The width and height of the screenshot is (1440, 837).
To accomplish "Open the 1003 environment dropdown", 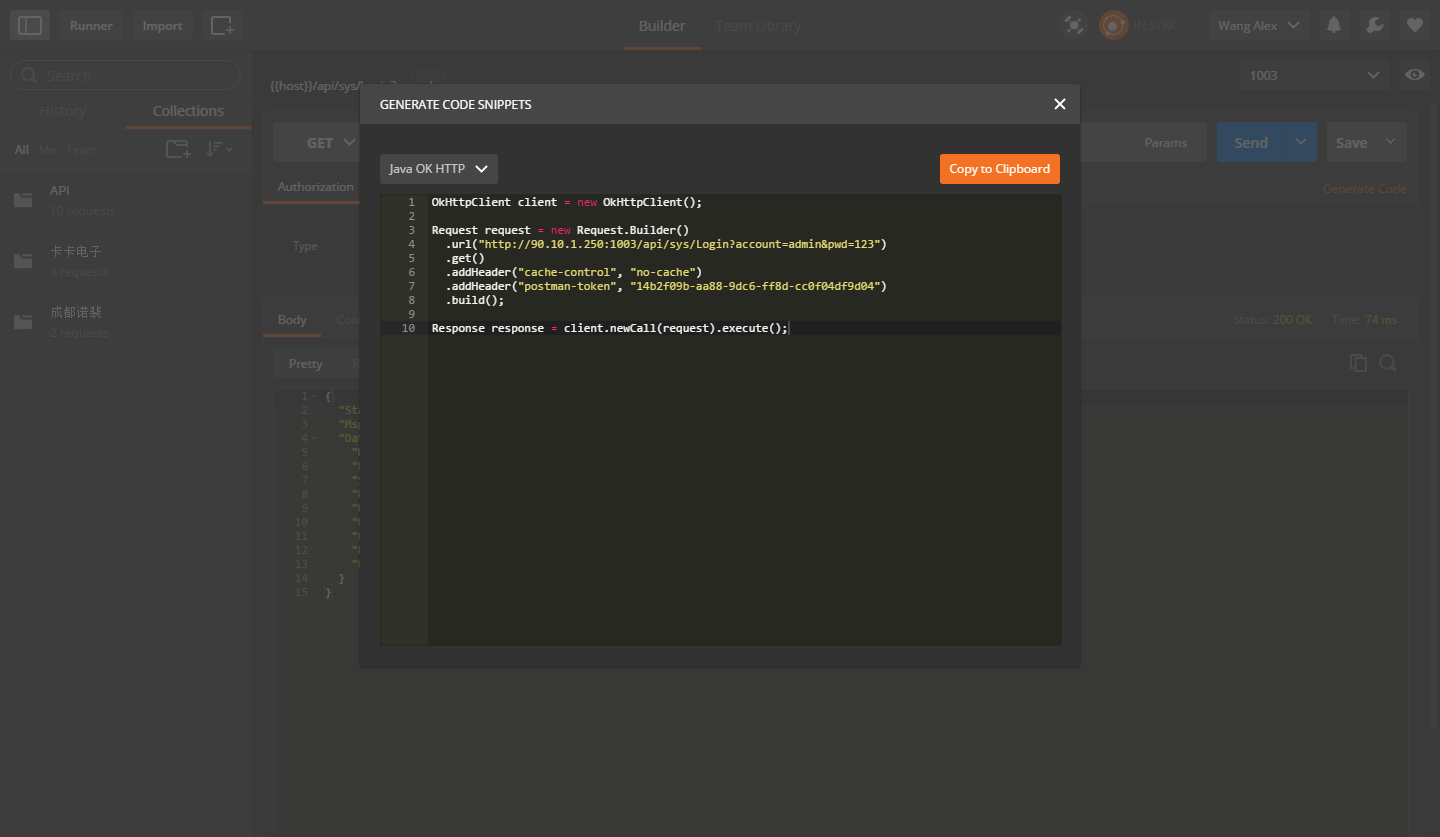I will click(1313, 75).
